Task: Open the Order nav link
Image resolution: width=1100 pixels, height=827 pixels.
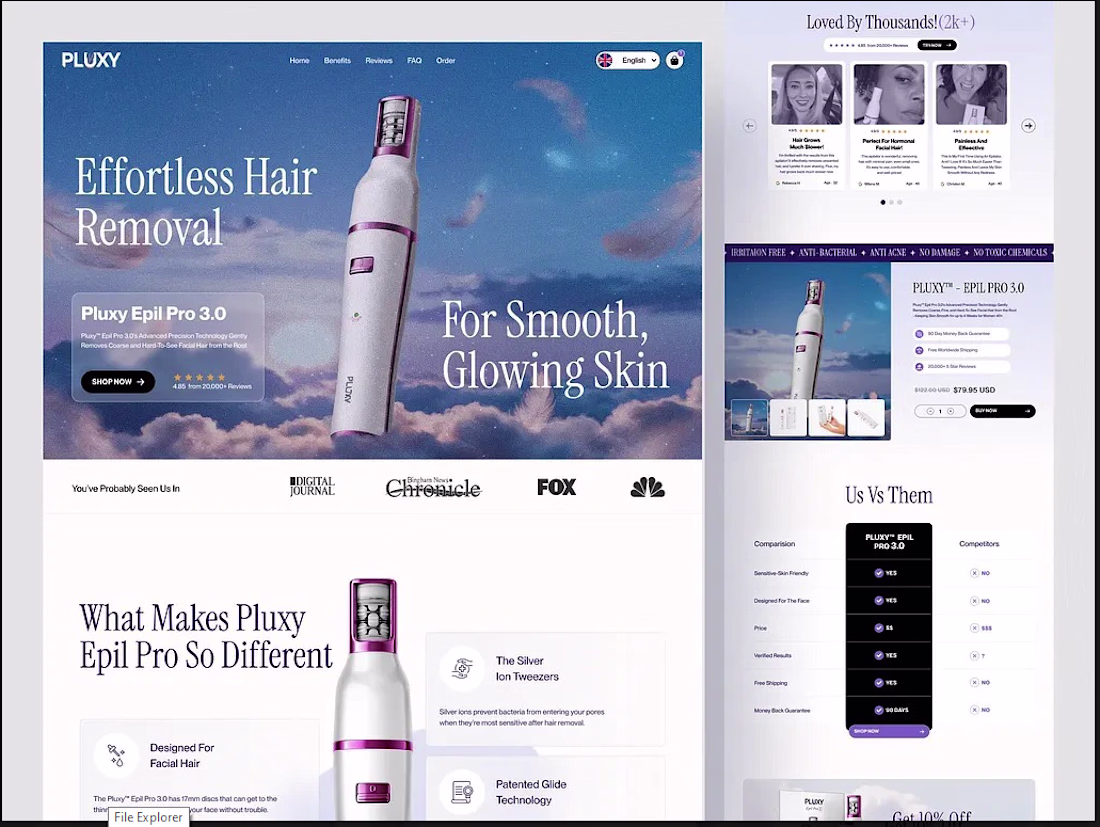Action: point(445,60)
